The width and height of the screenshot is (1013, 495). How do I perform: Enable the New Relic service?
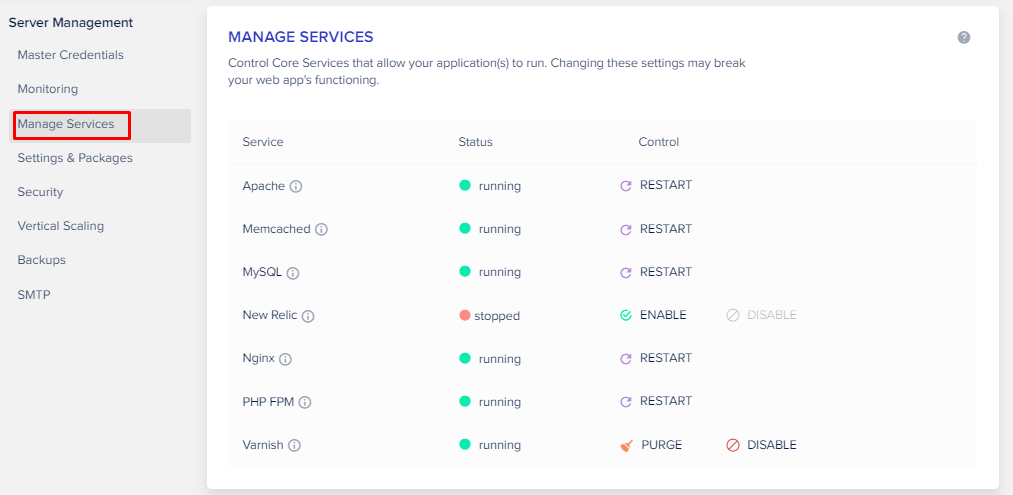point(653,315)
